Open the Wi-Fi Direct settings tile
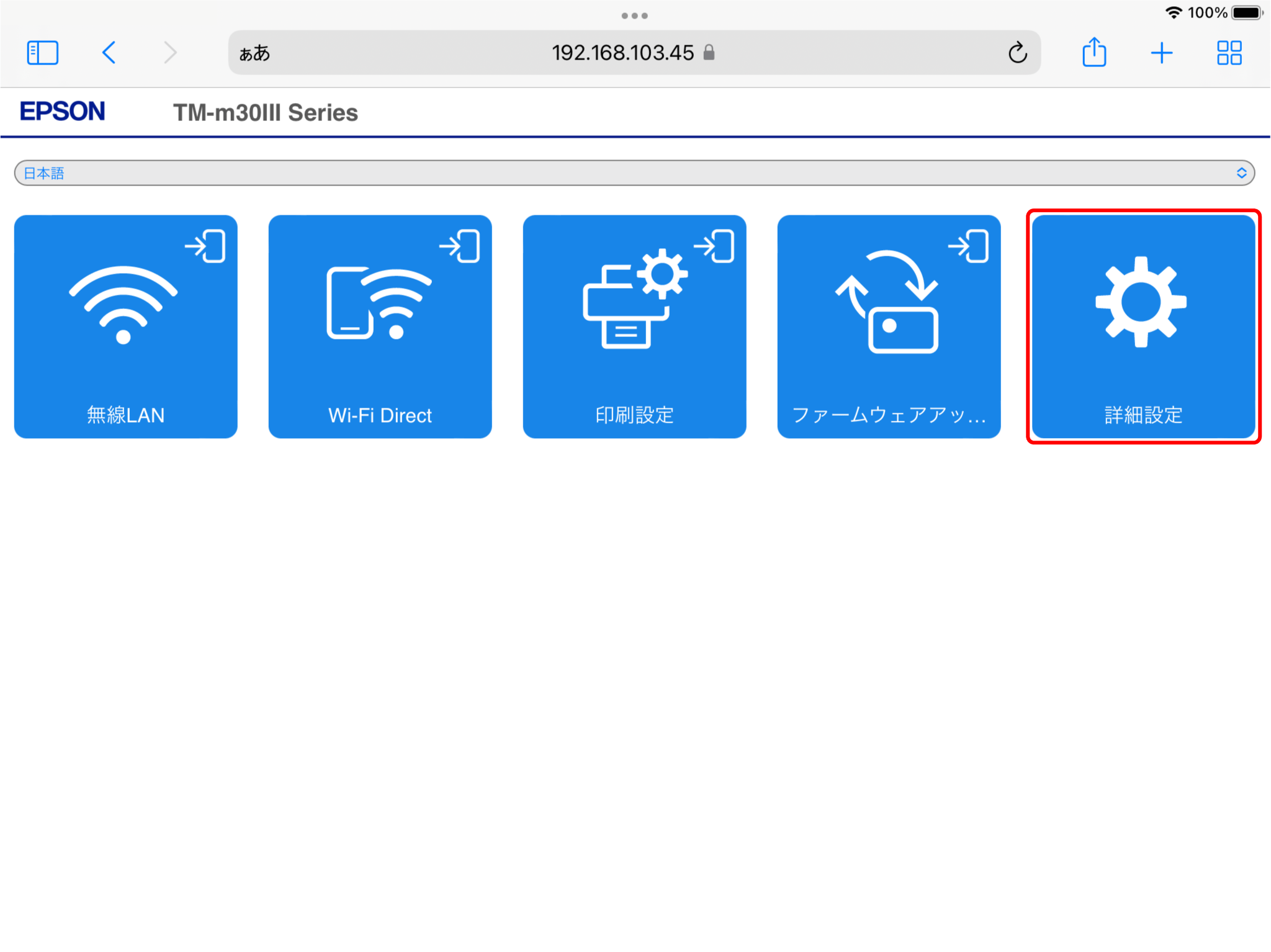1271x952 pixels. click(380, 326)
